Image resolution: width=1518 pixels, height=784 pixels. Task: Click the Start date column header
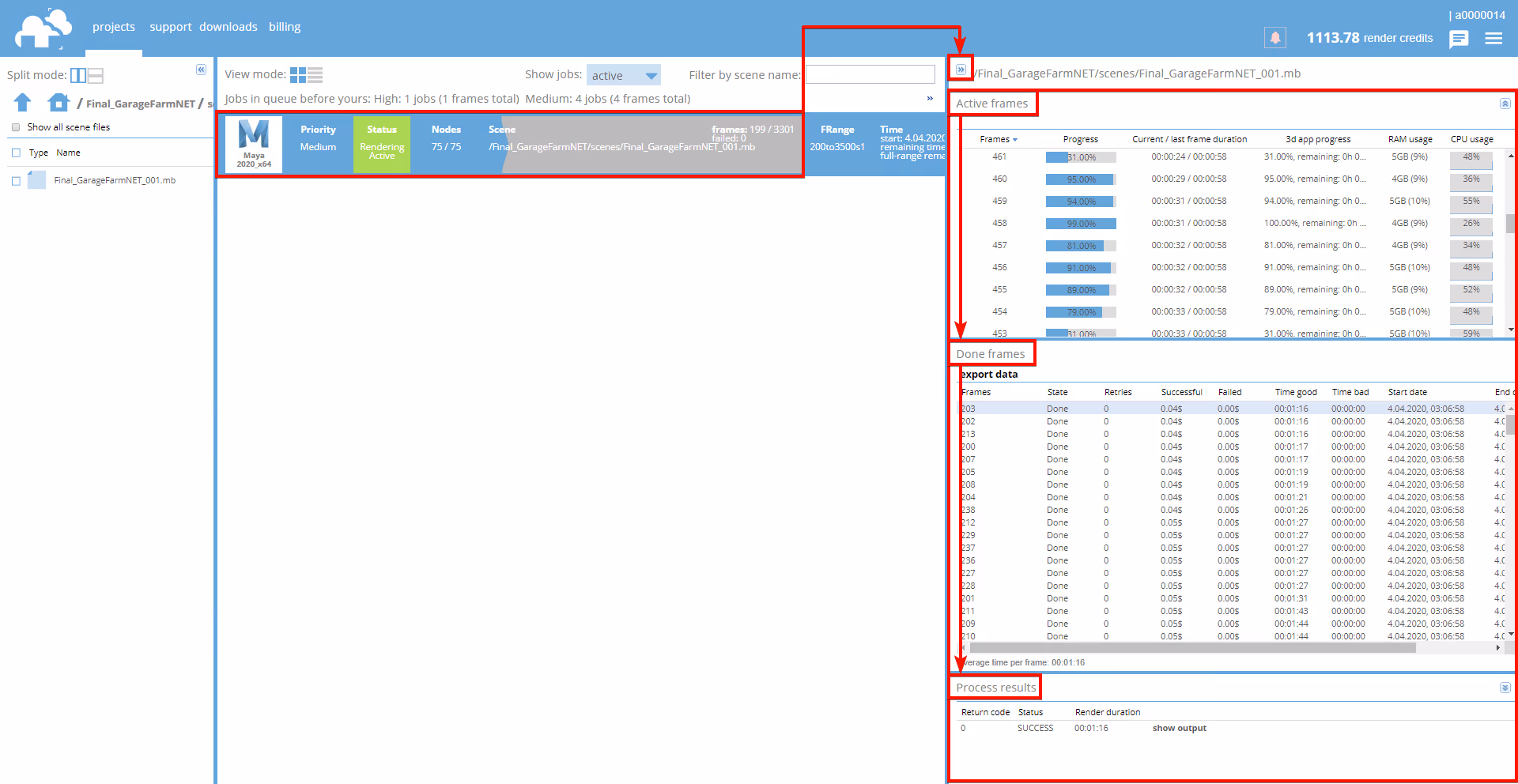click(x=1407, y=392)
